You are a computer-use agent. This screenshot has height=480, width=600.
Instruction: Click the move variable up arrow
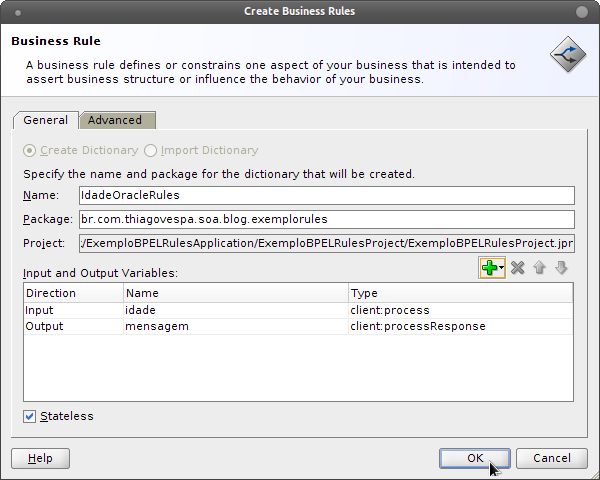click(x=539, y=268)
